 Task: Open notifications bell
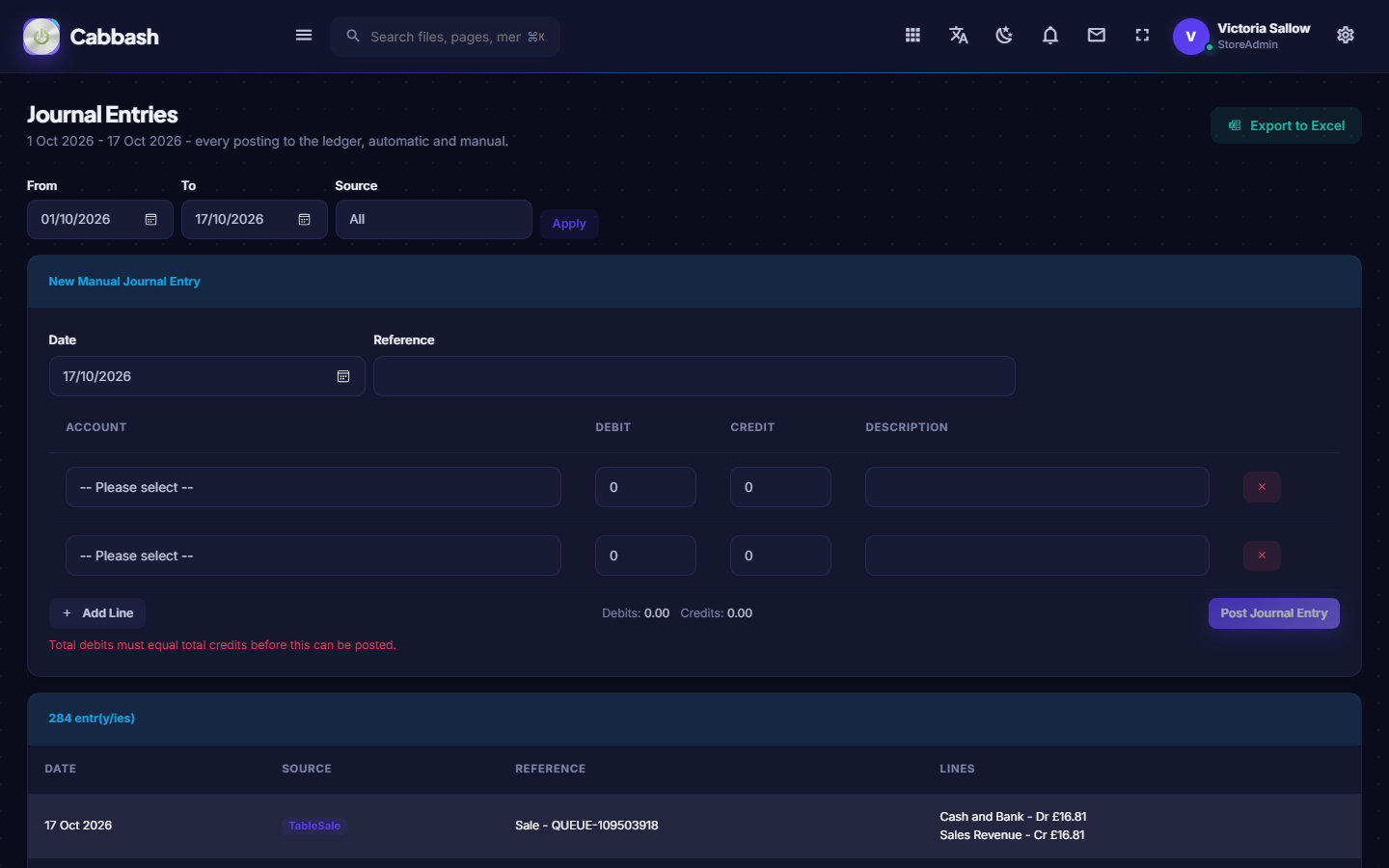coord(1050,36)
